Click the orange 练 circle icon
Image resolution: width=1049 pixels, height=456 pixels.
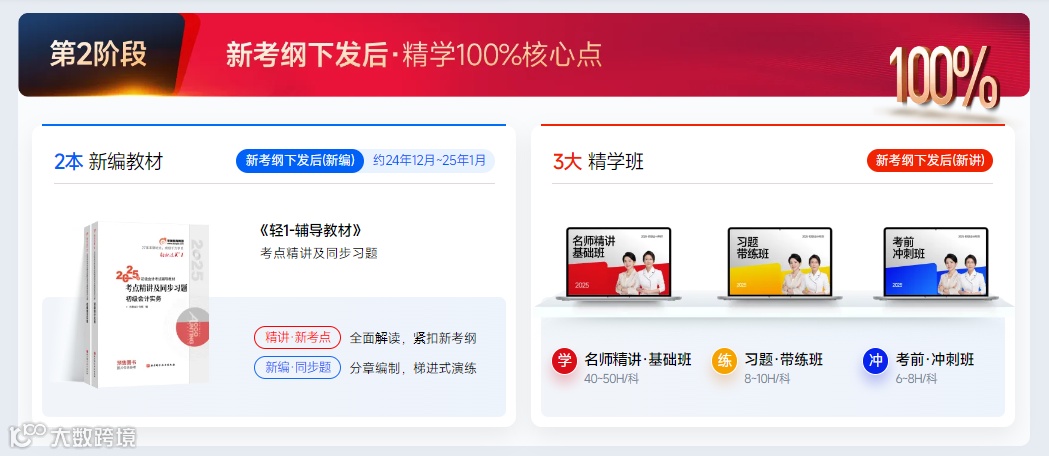[724, 361]
